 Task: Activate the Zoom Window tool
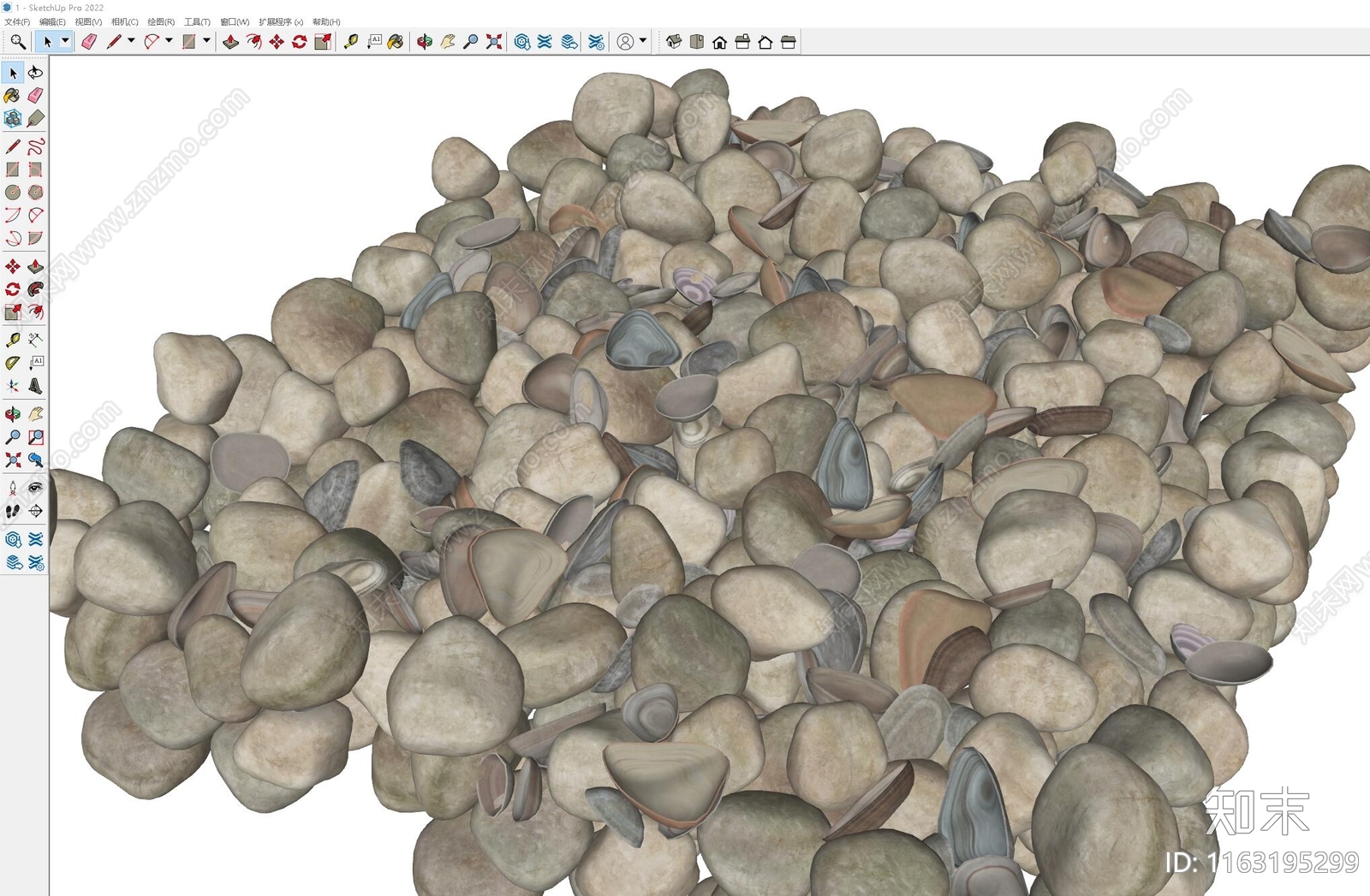[x=35, y=437]
